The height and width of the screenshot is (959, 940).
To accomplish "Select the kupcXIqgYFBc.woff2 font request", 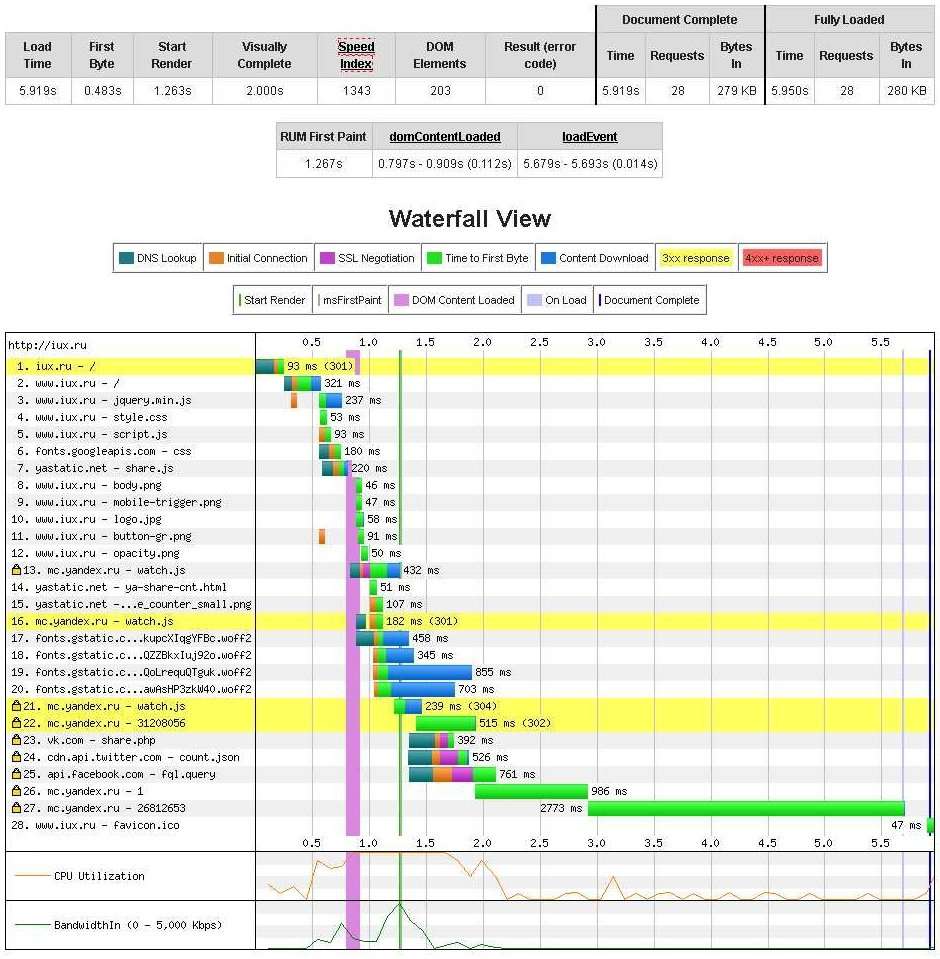I will [x=468, y=638].
